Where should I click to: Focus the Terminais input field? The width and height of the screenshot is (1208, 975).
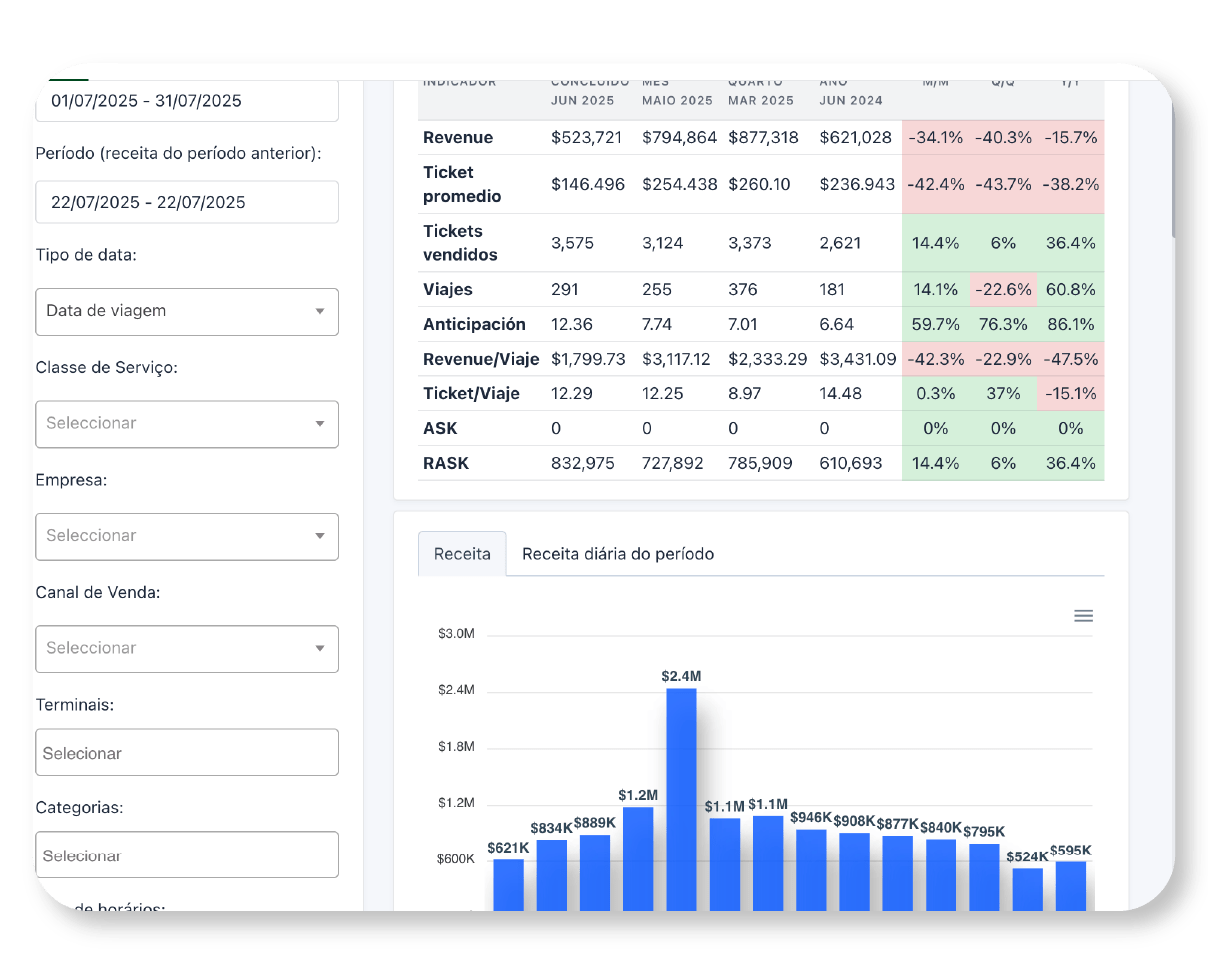click(x=187, y=753)
